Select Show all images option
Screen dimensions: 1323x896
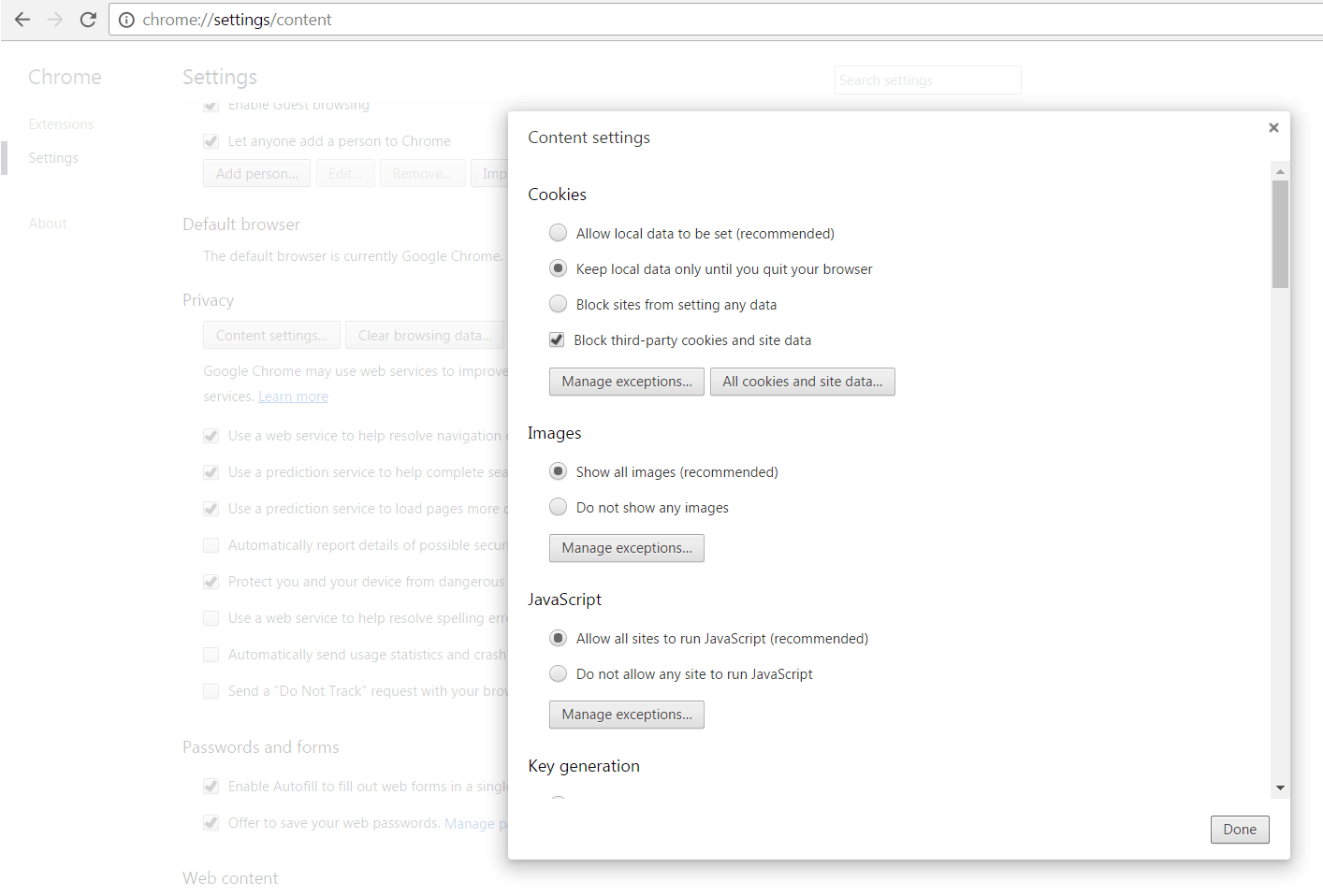coord(558,471)
